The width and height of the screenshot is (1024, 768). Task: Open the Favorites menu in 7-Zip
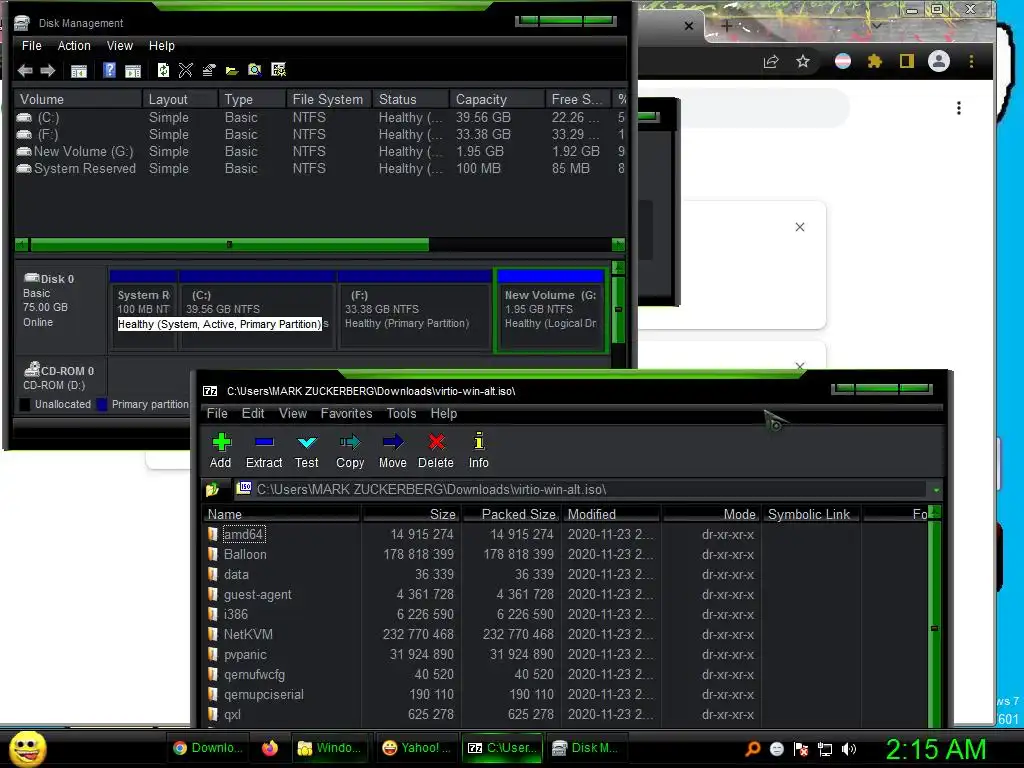click(x=346, y=413)
